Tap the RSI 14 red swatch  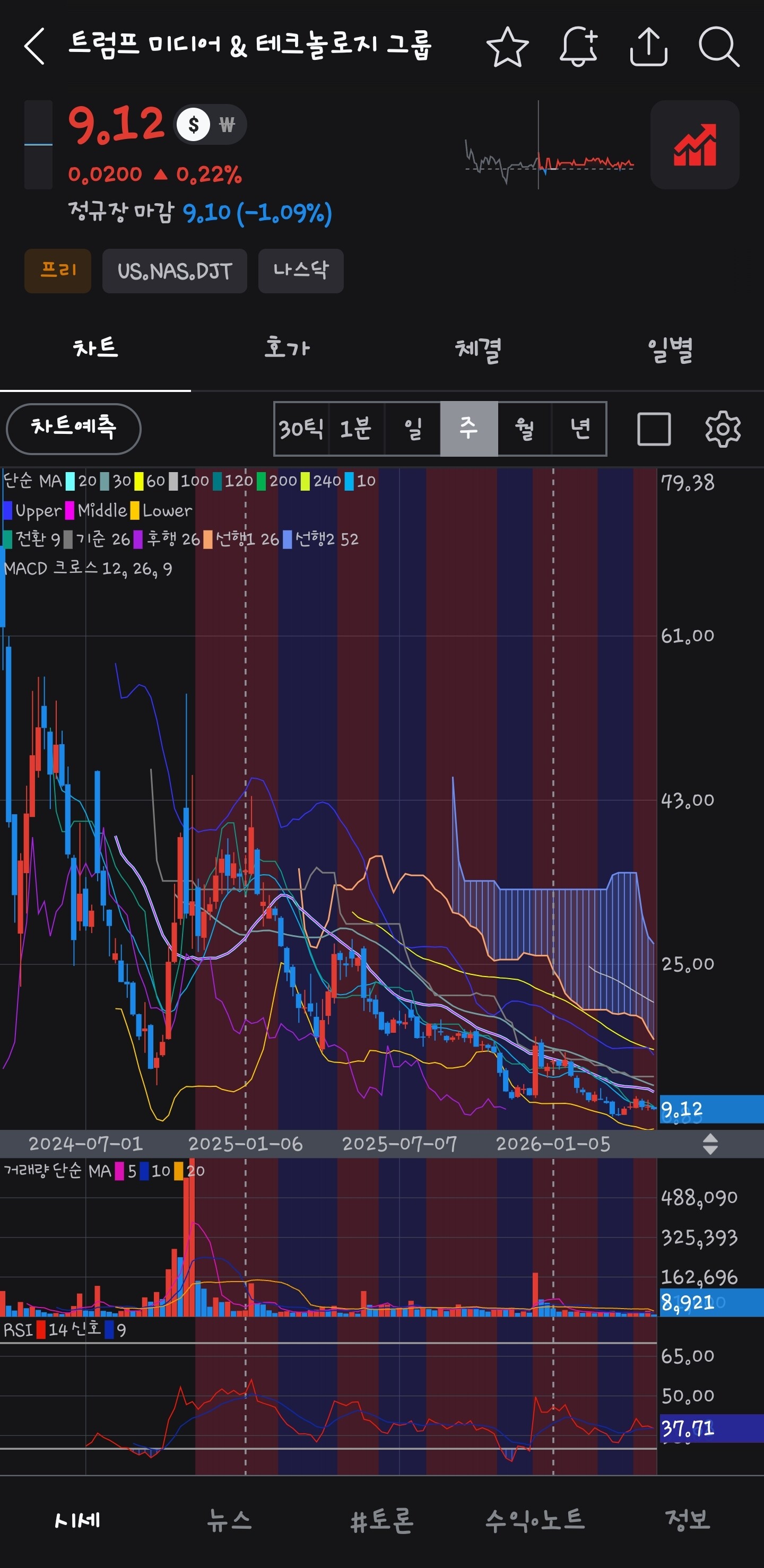(x=41, y=1330)
